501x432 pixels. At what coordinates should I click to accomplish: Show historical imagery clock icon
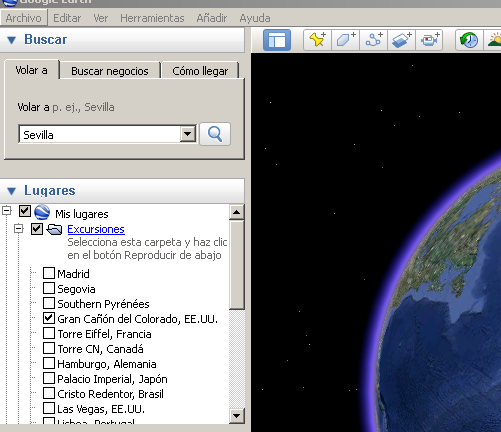coord(469,40)
